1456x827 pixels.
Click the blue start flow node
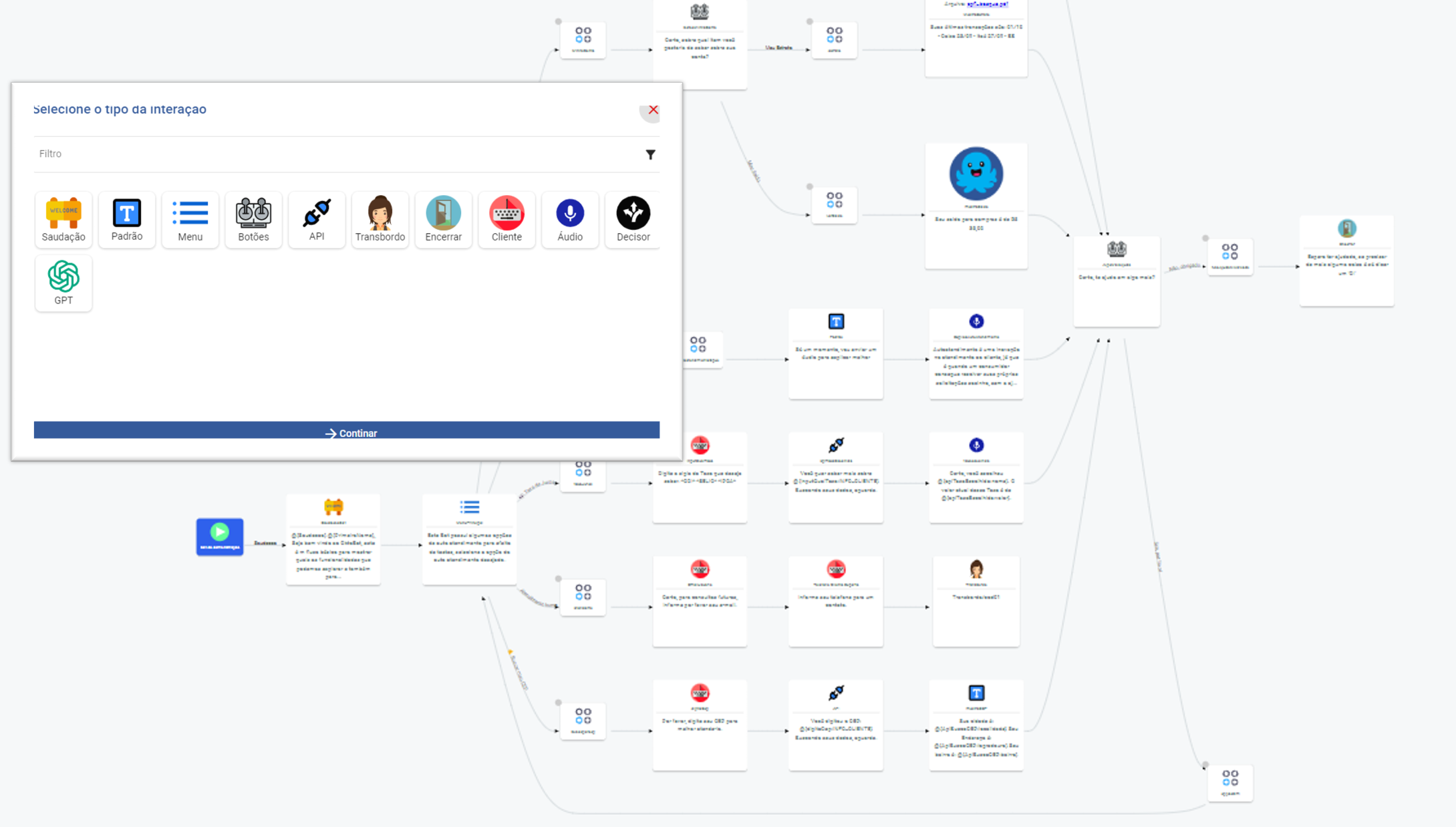tap(219, 536)
